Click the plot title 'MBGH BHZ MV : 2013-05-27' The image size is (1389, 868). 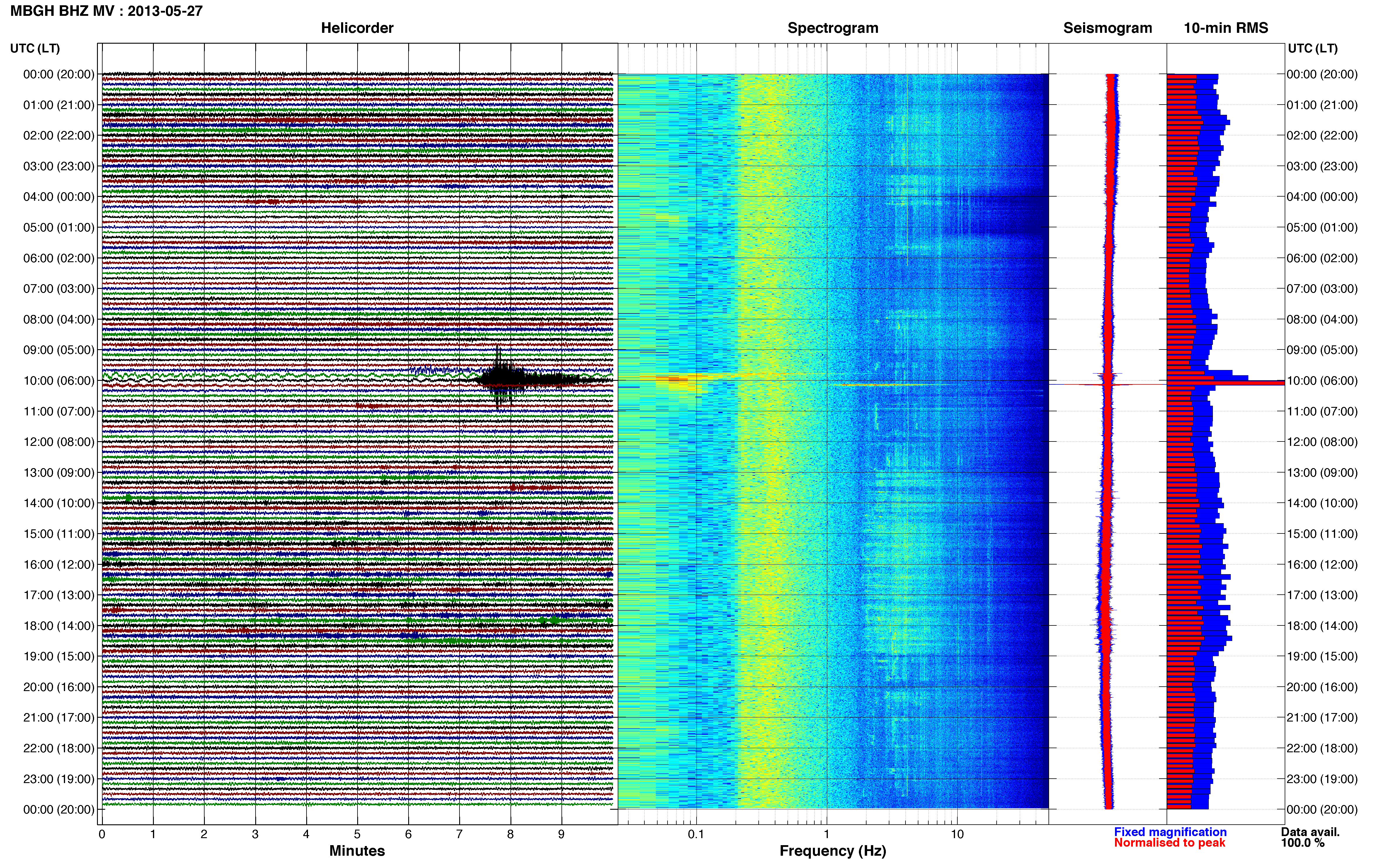click(x=106, y=11)
